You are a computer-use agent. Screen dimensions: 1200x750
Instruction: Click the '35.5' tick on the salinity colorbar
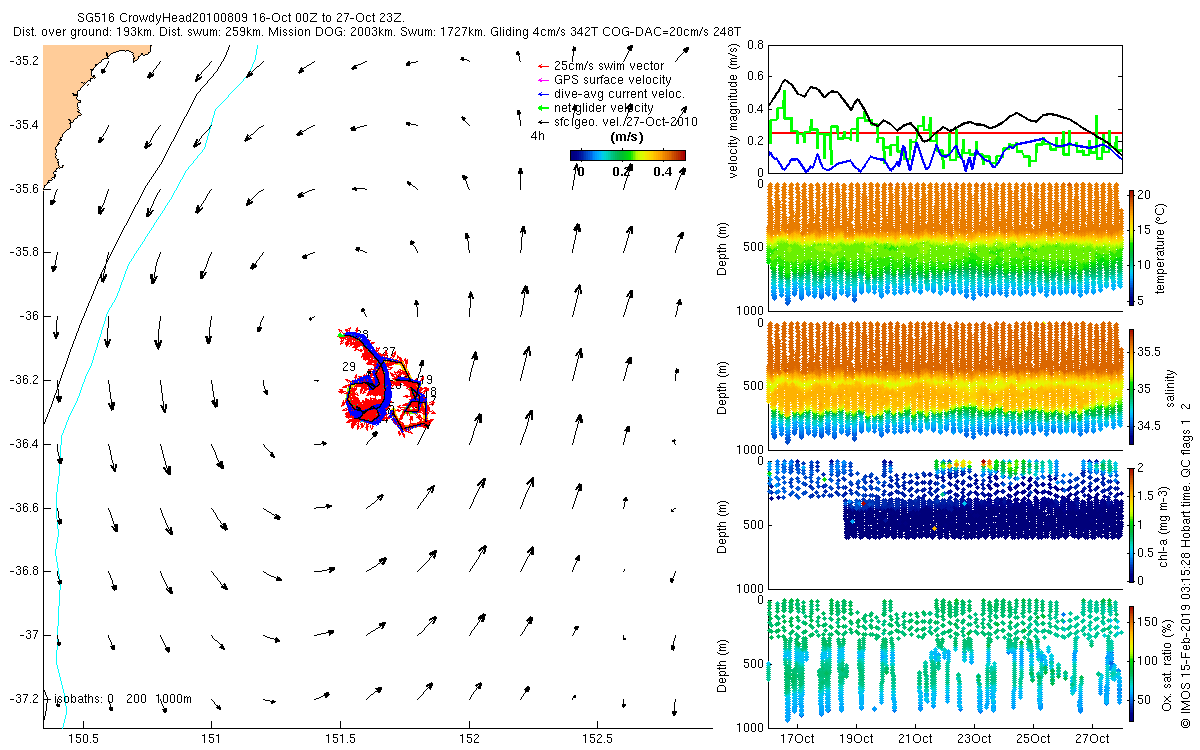tap(1150, 352)
